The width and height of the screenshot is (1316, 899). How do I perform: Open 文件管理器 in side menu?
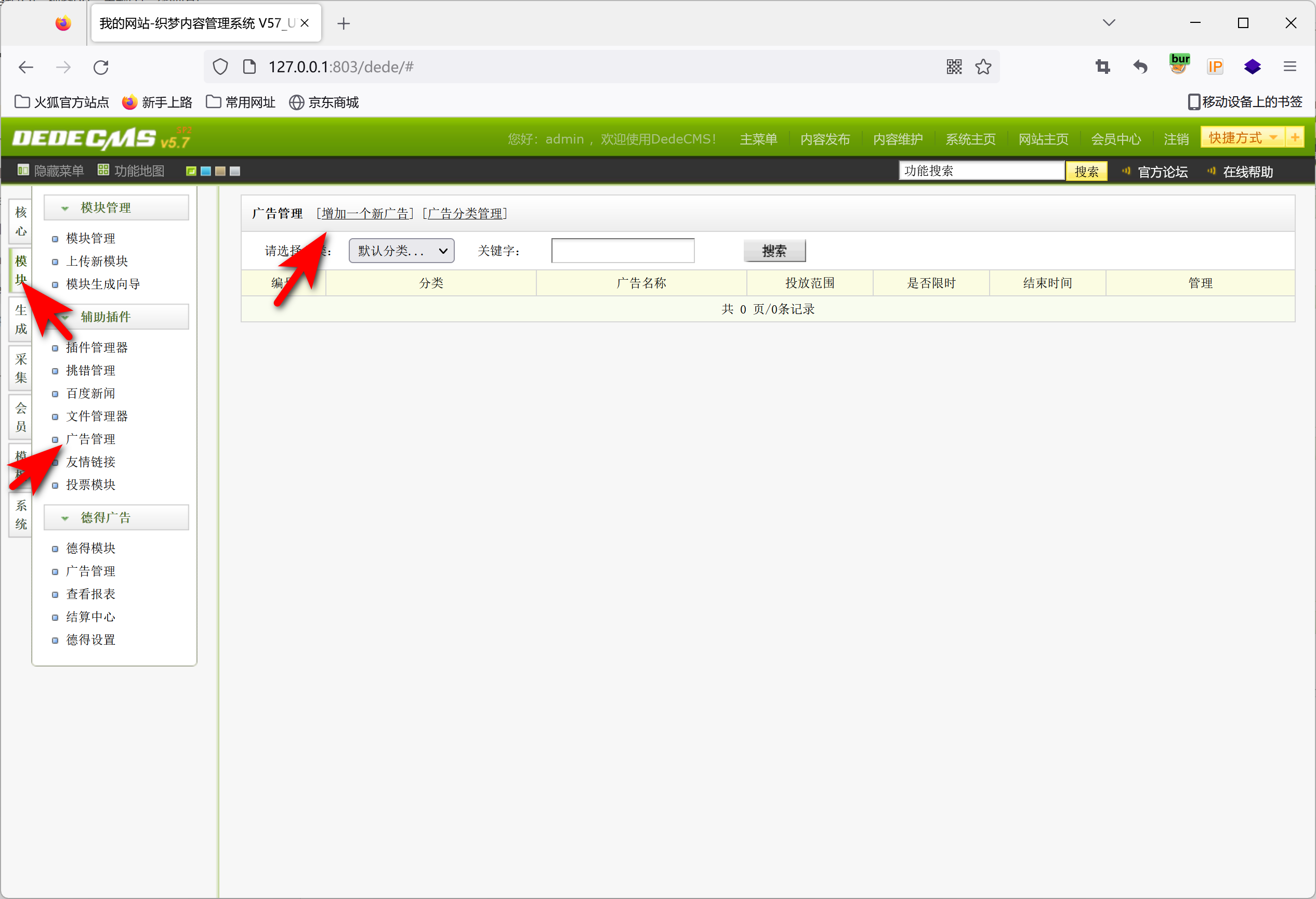point(96,416)
